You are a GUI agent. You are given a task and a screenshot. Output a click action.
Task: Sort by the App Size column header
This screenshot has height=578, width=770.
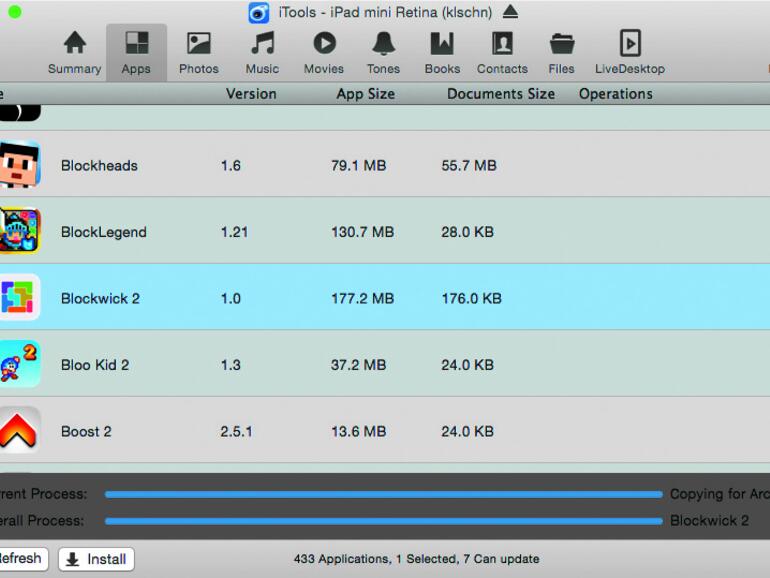[x=366, y=94]
